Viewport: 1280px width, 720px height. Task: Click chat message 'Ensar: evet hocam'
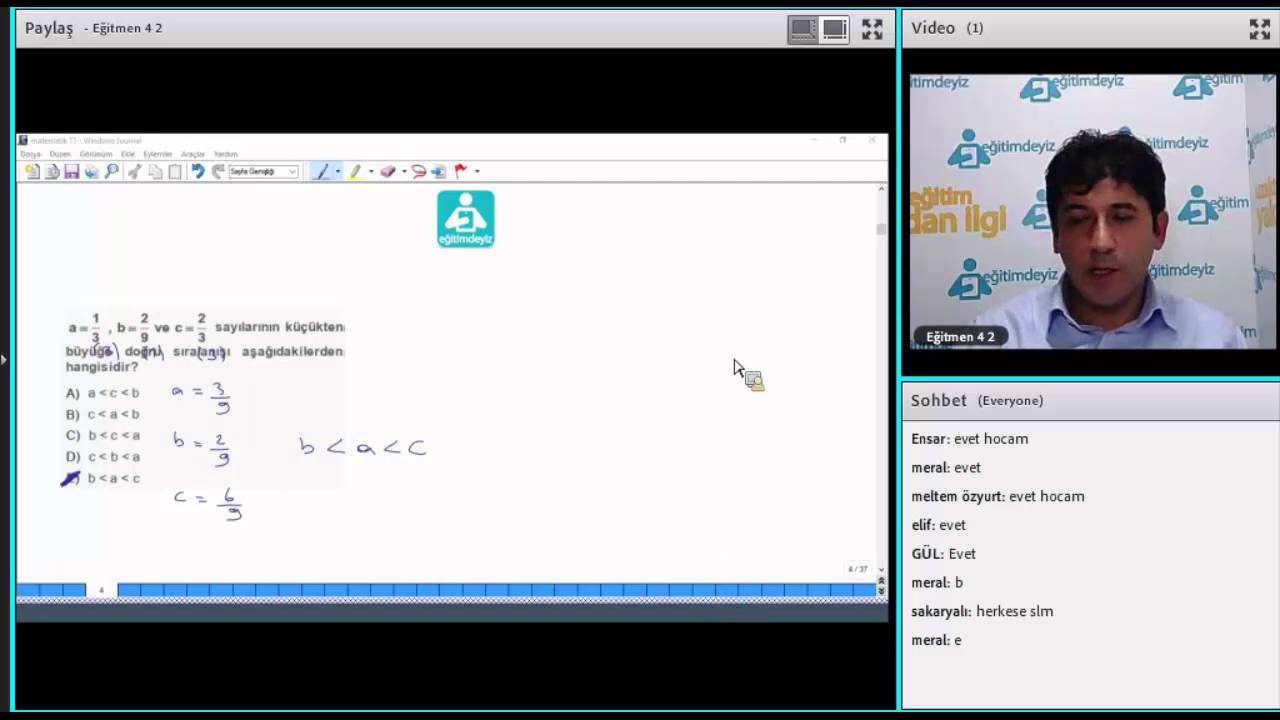tap(969, 439)
